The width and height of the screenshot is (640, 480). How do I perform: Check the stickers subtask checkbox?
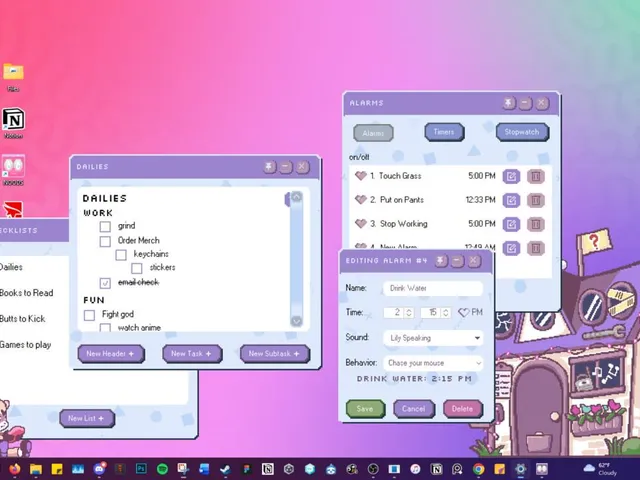click(x=137, y=268)
